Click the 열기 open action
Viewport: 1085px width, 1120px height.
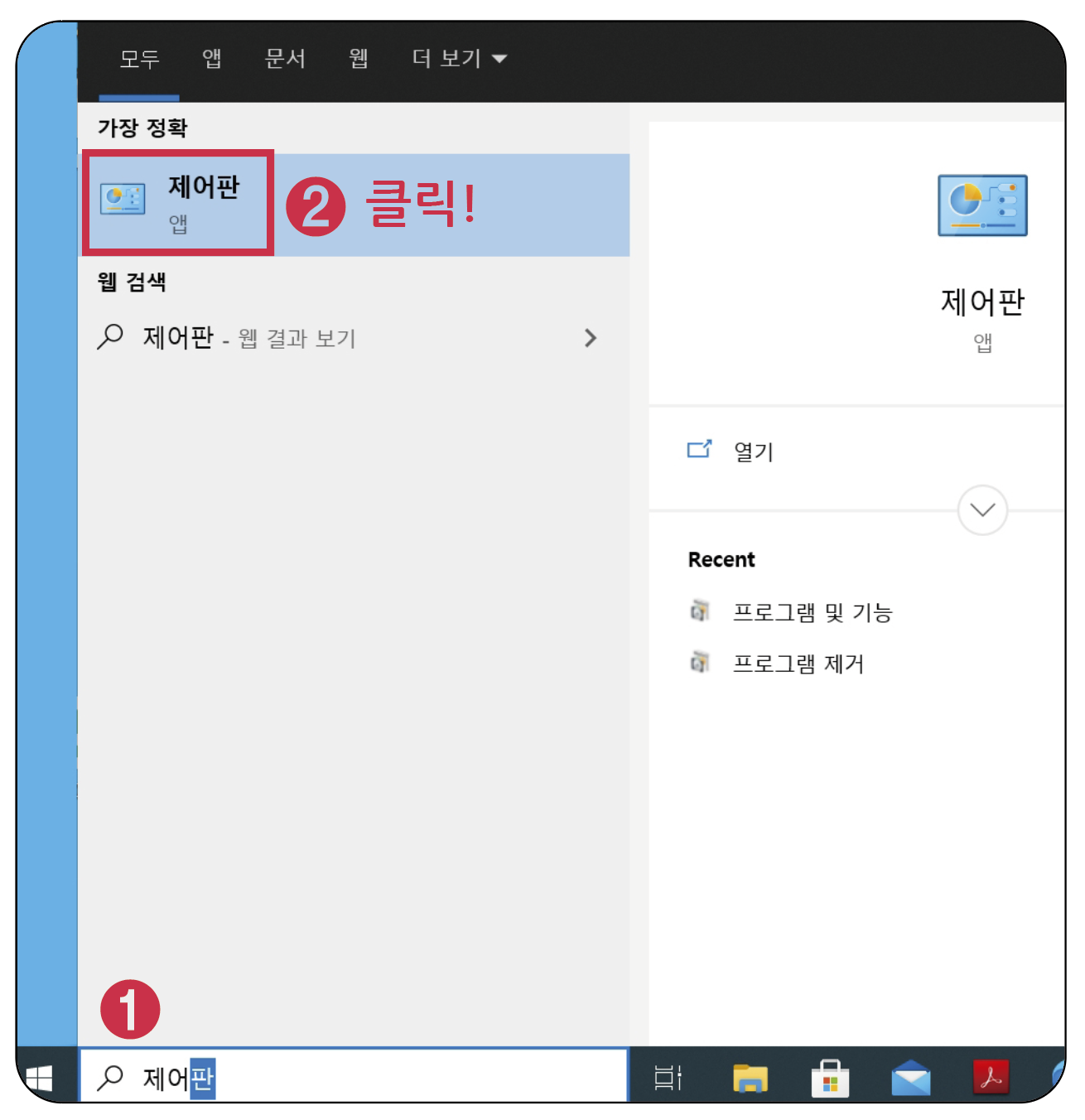[x=753, y=451]
